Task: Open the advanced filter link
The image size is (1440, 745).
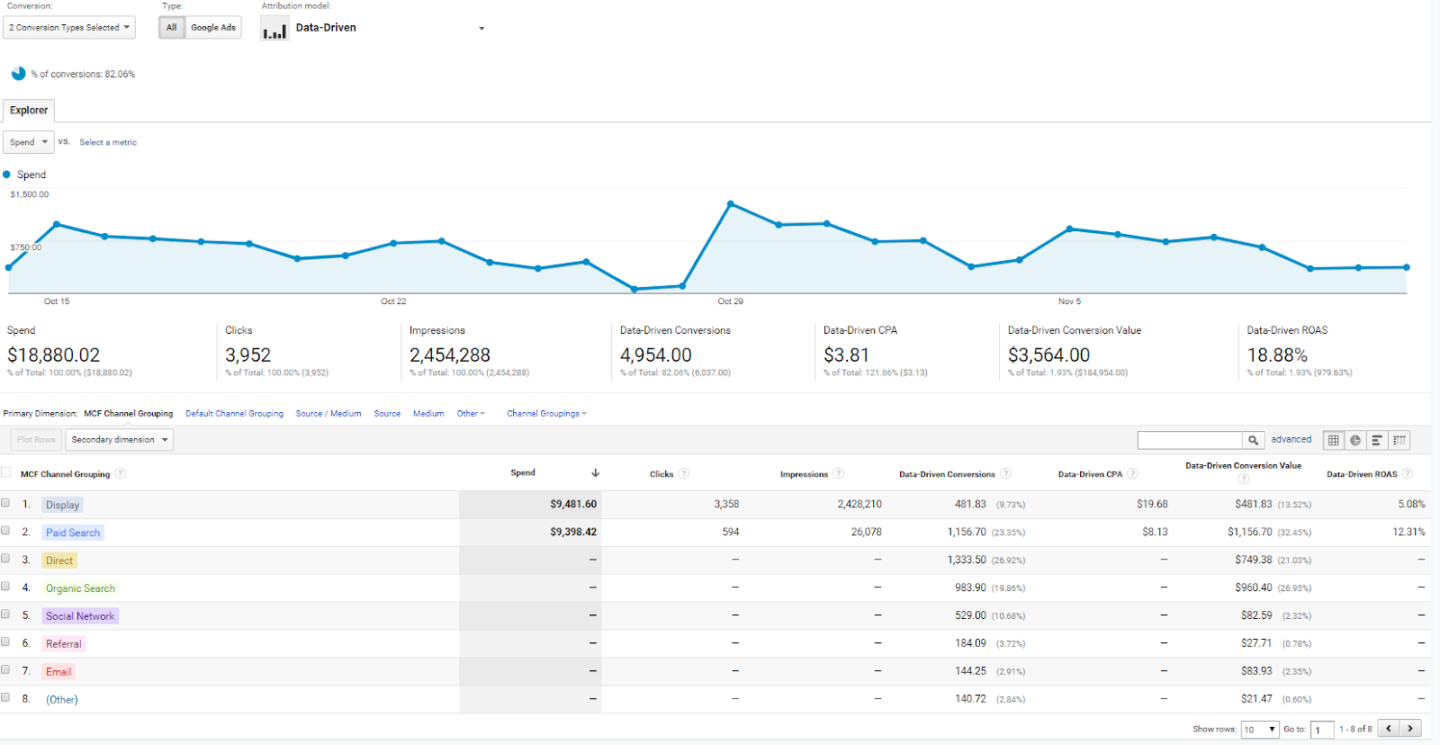Action: pyautogui.click(x=1291, y=439)
